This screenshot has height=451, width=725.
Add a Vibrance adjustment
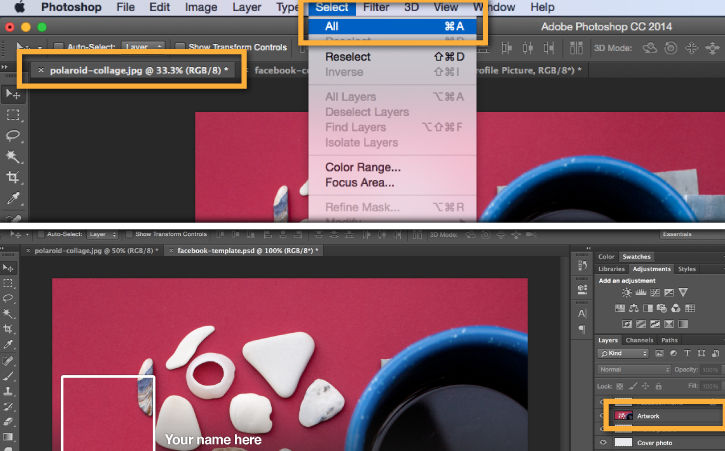tap(683, 292)
